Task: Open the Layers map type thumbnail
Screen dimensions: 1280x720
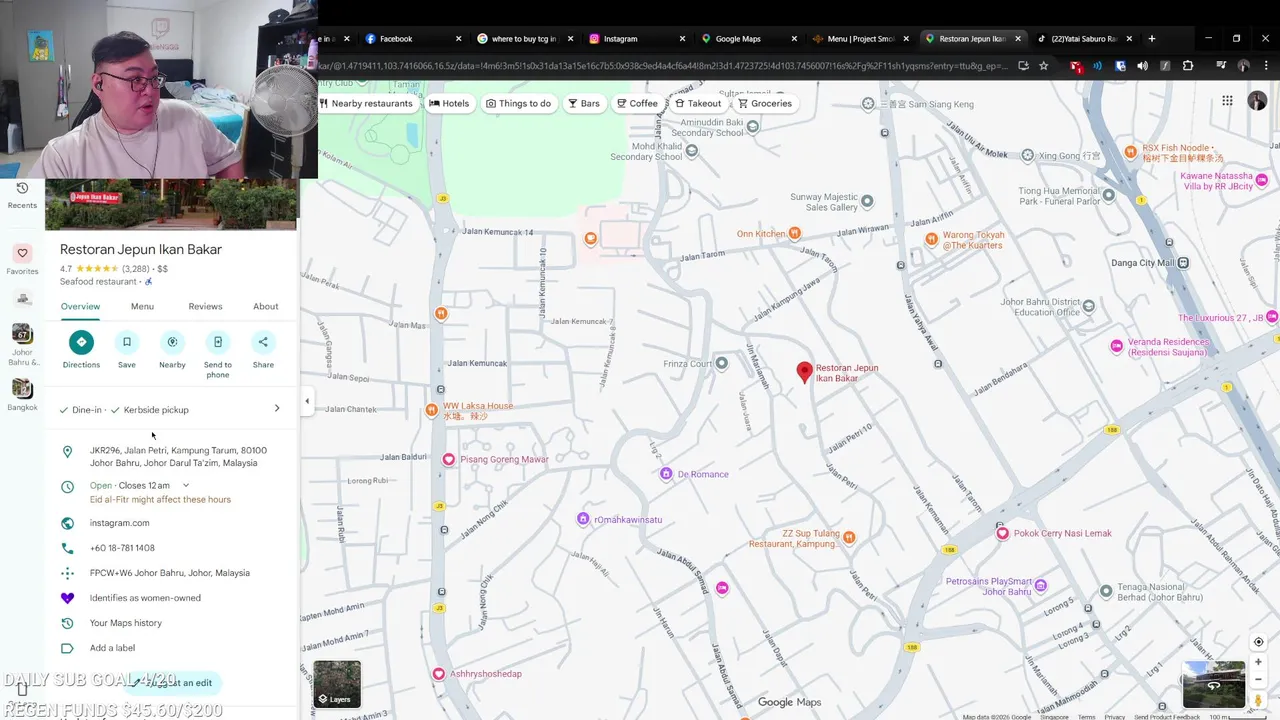Action: 337,684
